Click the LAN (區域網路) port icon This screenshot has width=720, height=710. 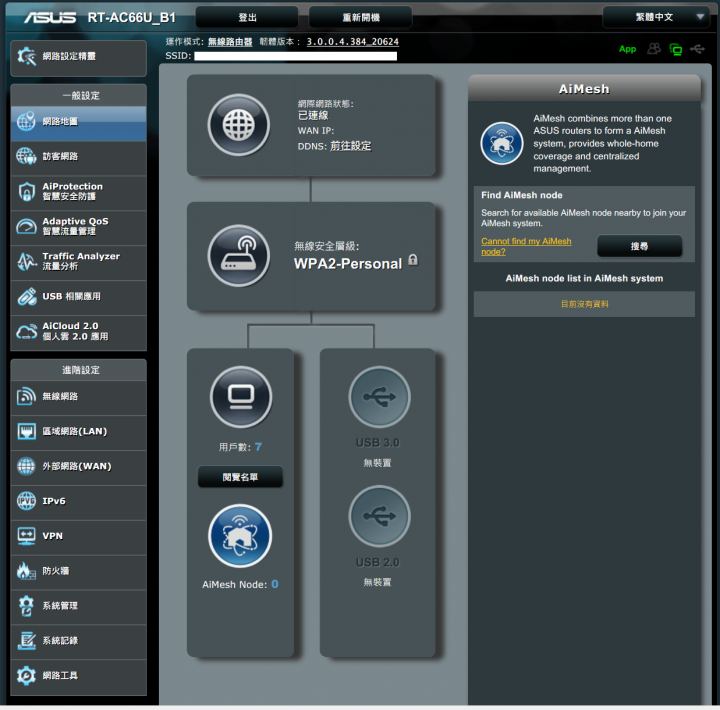coord(26,431)
